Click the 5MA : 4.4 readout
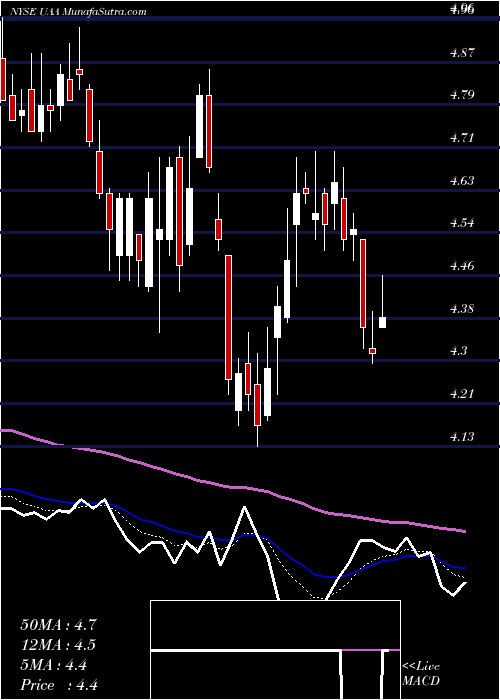 [x=54, y=665]
